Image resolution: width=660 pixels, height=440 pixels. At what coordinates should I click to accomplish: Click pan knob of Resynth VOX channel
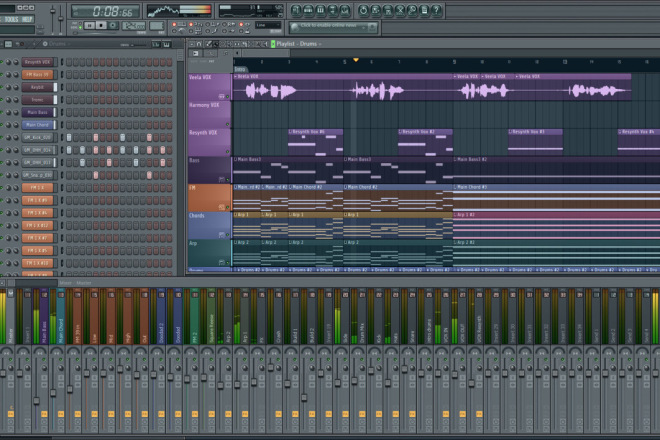coord(8,62)
